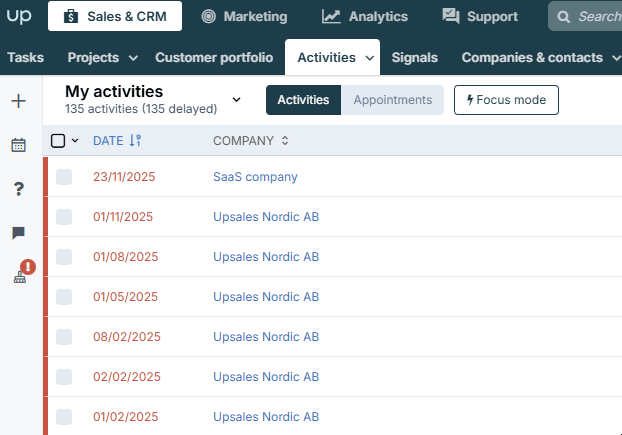Click the COMPANY sort arrows icon

(285, 140)
